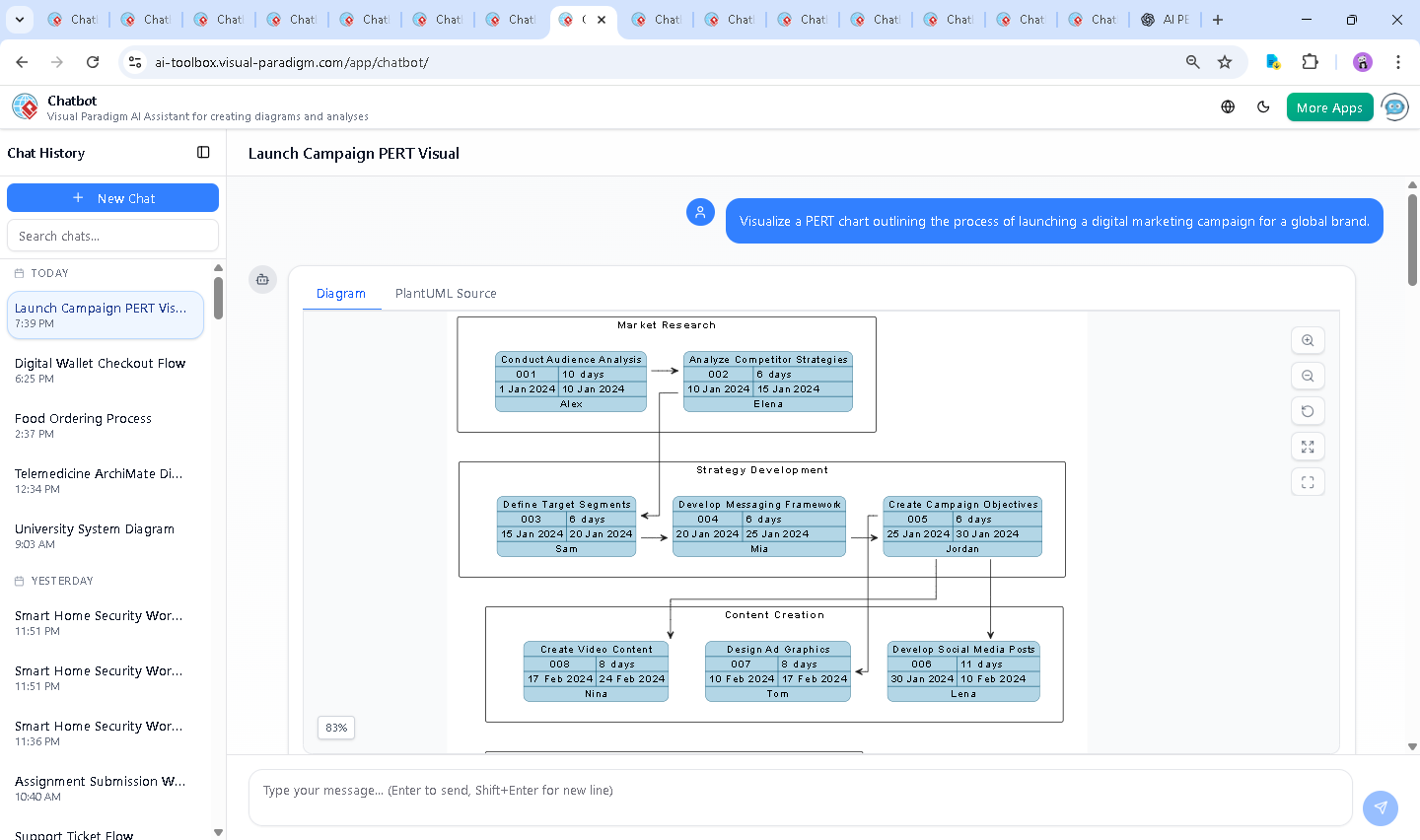Open the browser extensions puzzle menu
The height and width of the screenshot is (840, 1420).
[1310, 62]
